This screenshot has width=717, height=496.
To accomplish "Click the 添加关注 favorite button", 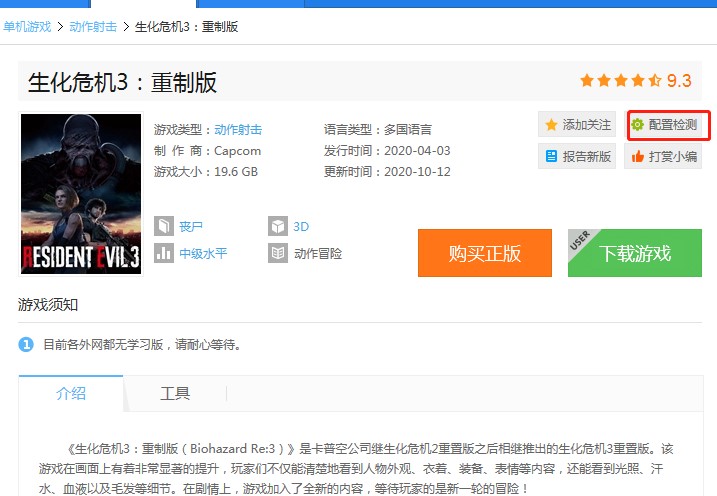I will pos(577,124).
